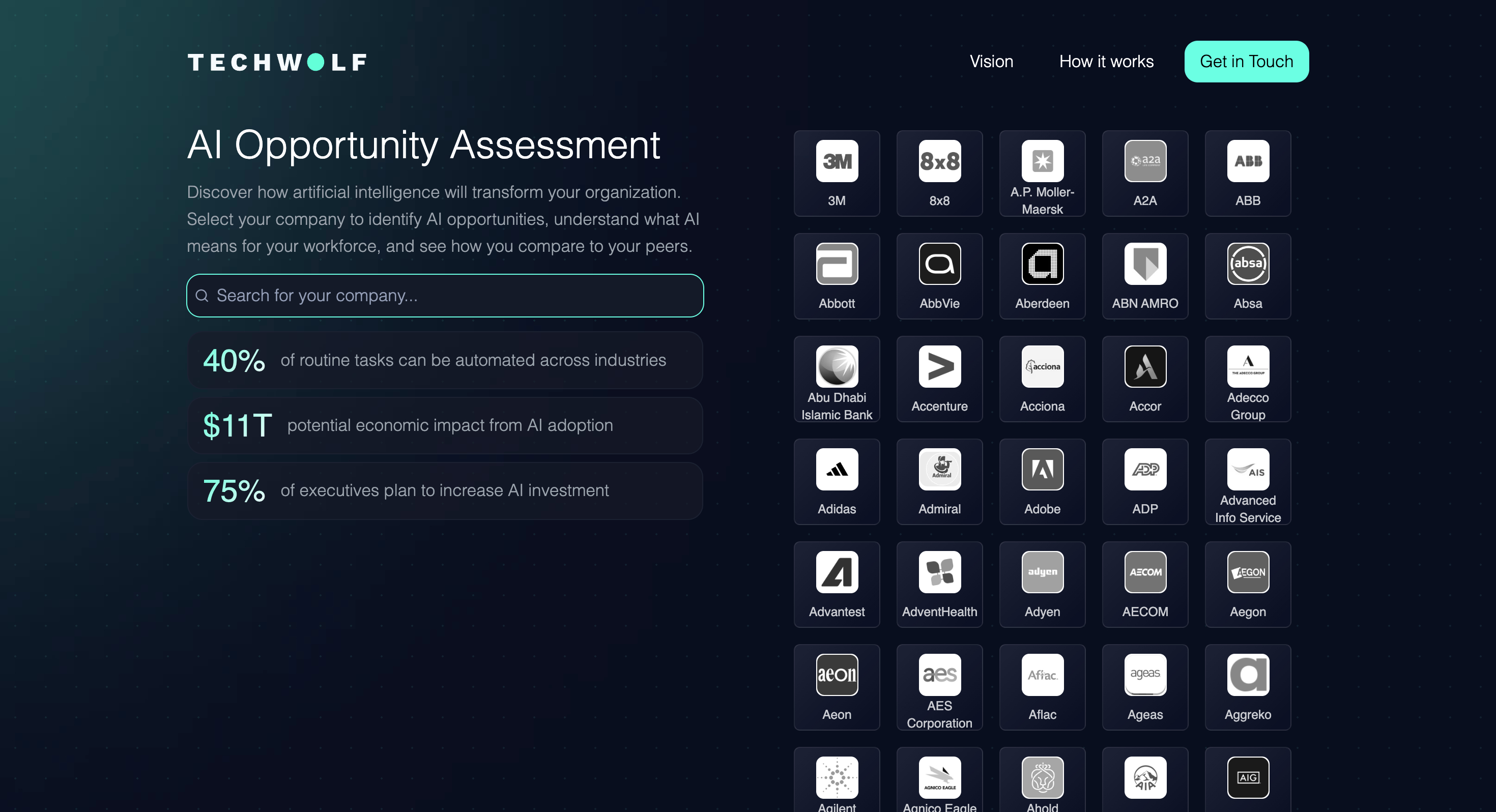1496x812 pixels.
Task: Pick the ADP company tile
Action: coord(1145,481)
